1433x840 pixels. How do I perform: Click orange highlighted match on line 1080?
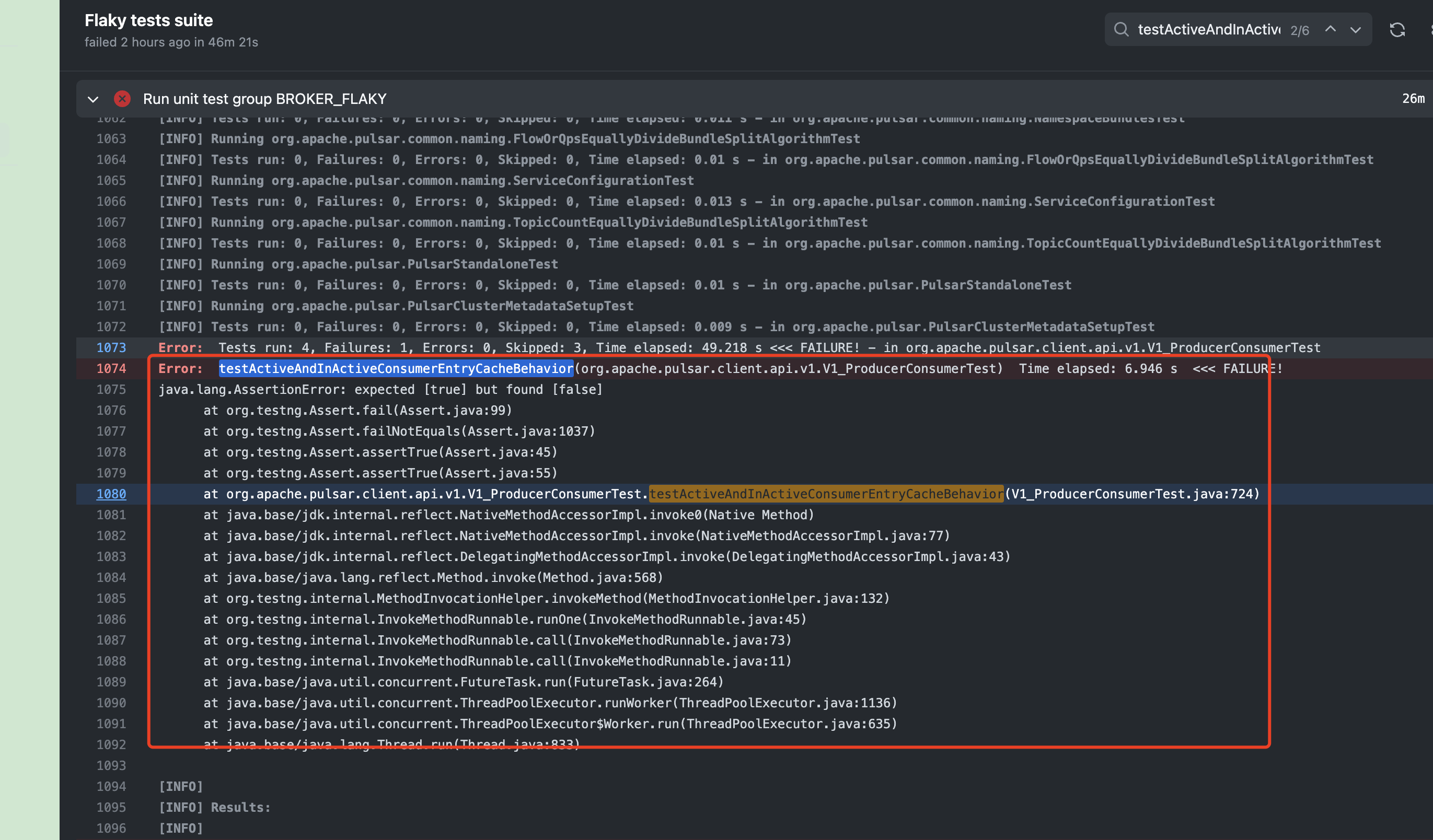[x=826, y=494]
